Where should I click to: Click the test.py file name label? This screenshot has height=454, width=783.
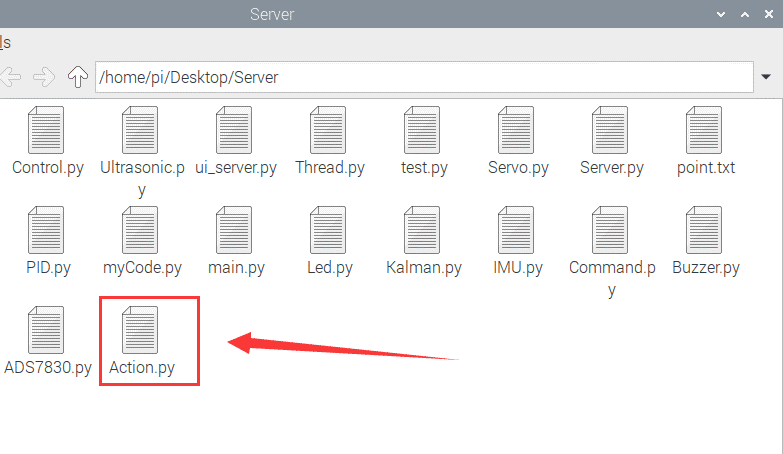(424, 168)
